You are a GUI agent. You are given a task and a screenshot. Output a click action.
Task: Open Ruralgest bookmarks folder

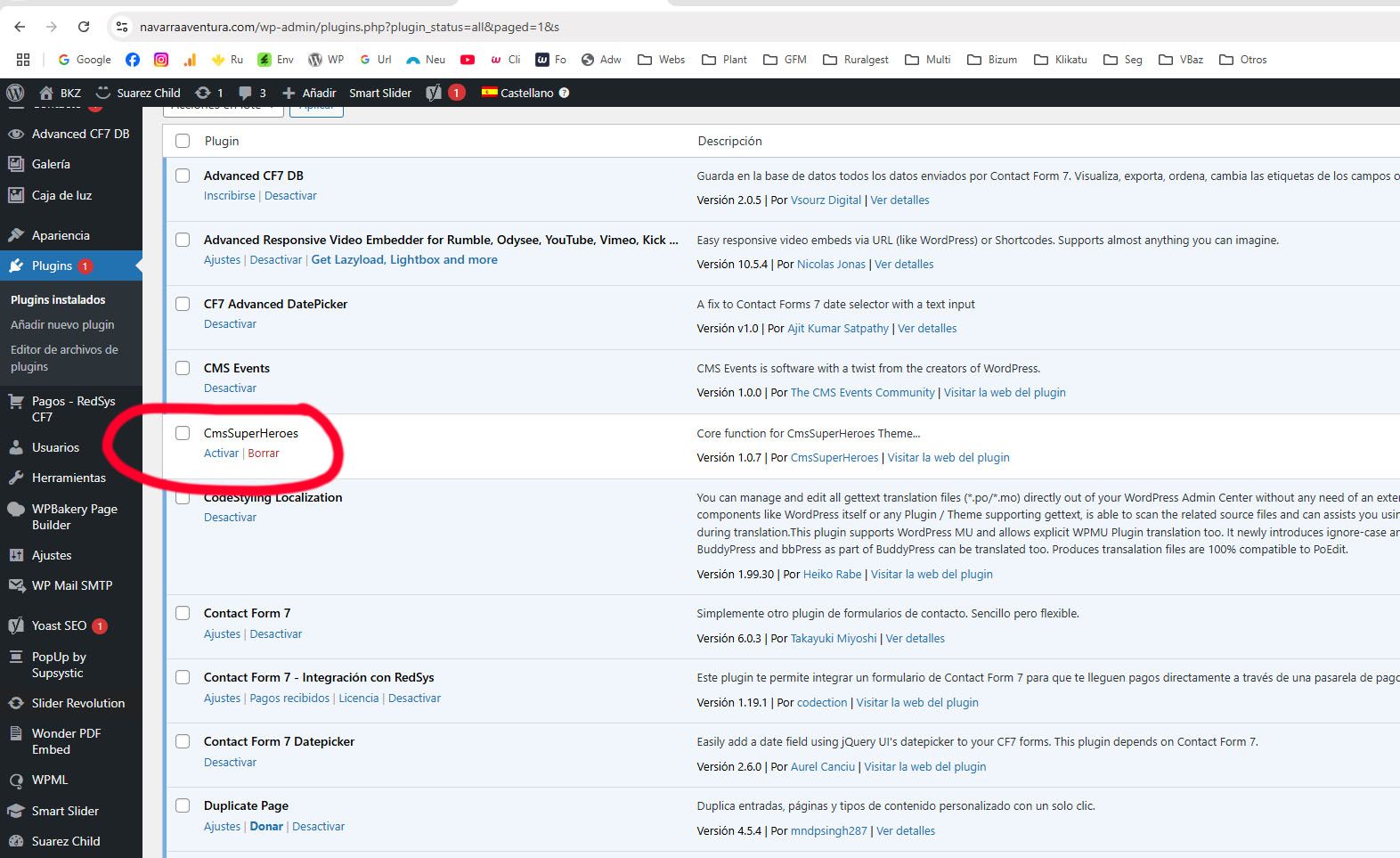click(855, 60)
